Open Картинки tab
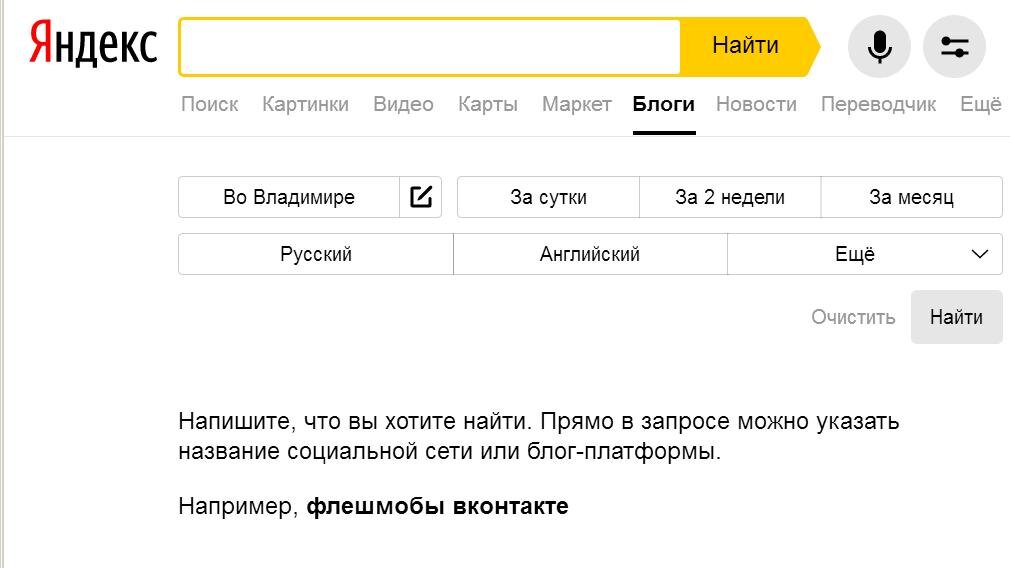Image resolution: width=1010 pixels, height=568 pixels. pyautogui.click(x=305, y=104)
